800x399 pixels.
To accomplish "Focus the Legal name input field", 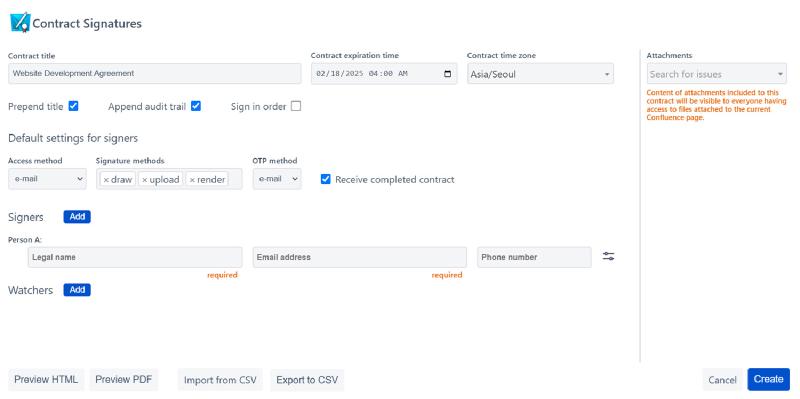I will (135, 257).
